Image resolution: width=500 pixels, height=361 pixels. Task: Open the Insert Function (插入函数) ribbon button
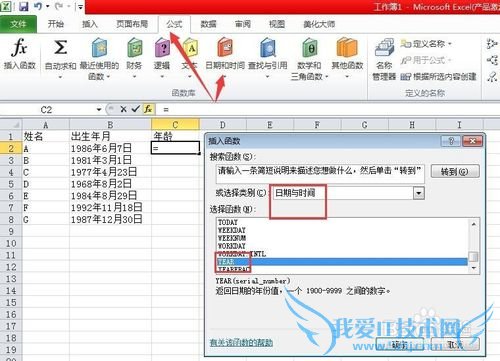click(x=19, y=53)
